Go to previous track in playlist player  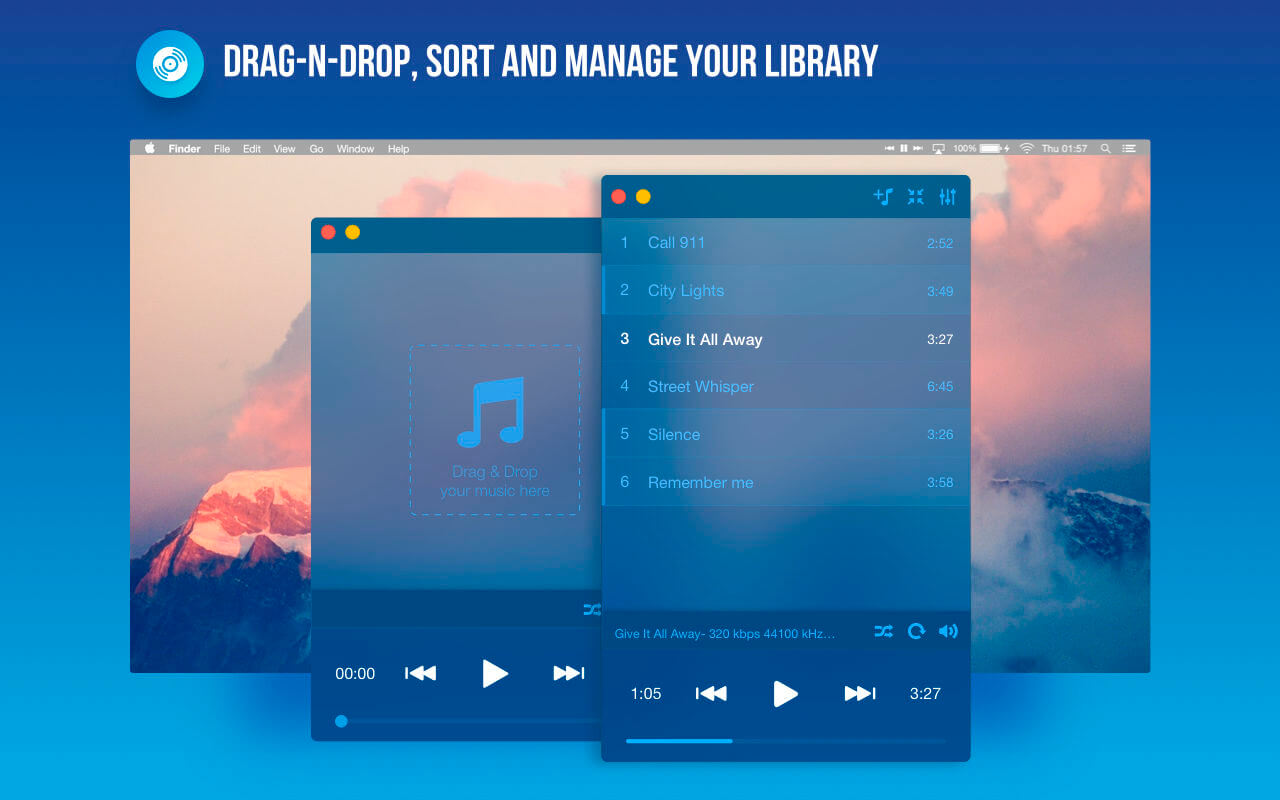(711, 693)
